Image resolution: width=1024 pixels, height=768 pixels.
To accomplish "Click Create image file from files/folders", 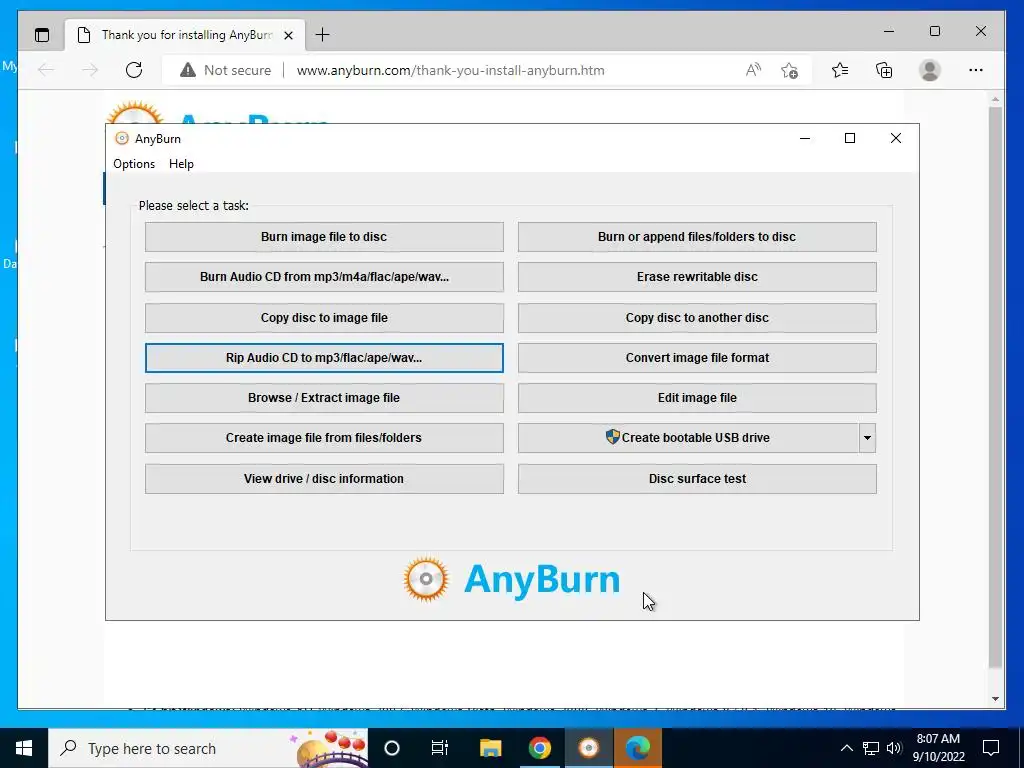I will [324, 438].
